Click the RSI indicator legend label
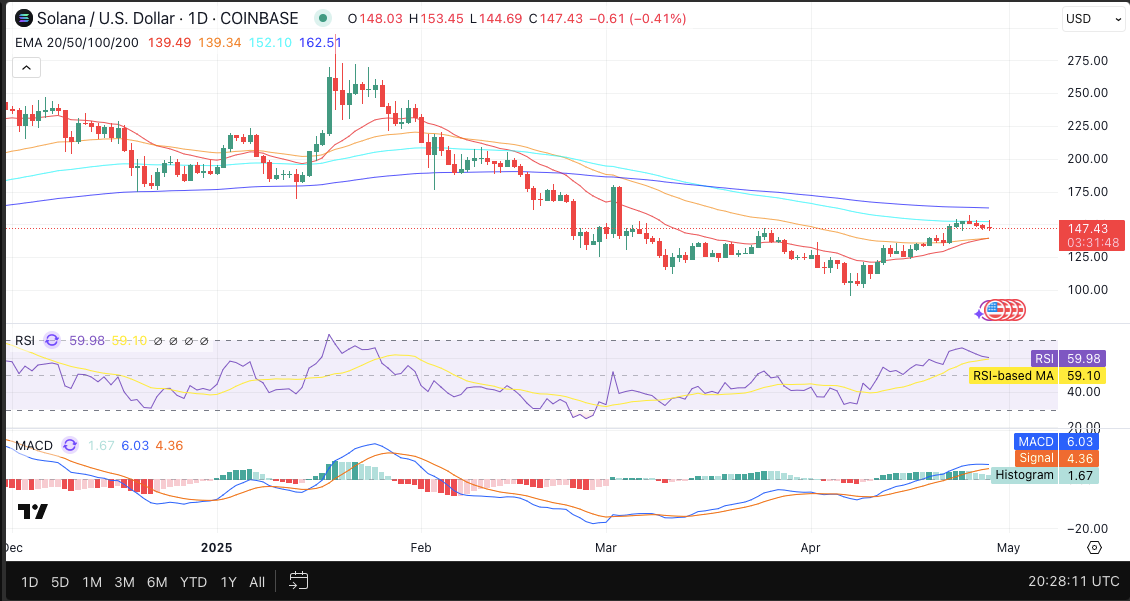This screenshot has height=601, width=1130. 25,340
